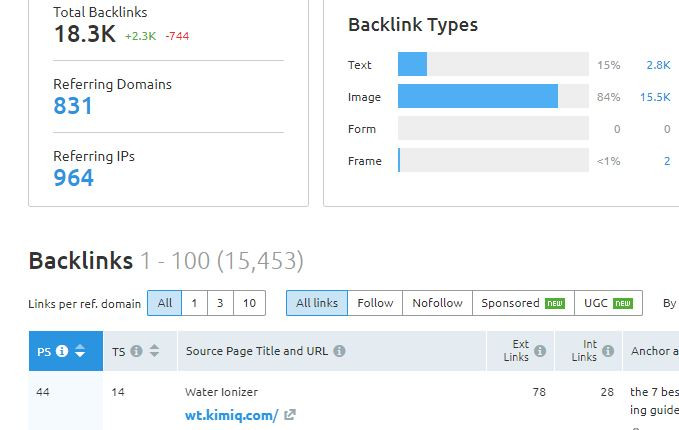Click the Ext Links info icon
Image resolution: width=679 pixels, height=430 pixels.
pyautogui.click(x=540, y=351)
